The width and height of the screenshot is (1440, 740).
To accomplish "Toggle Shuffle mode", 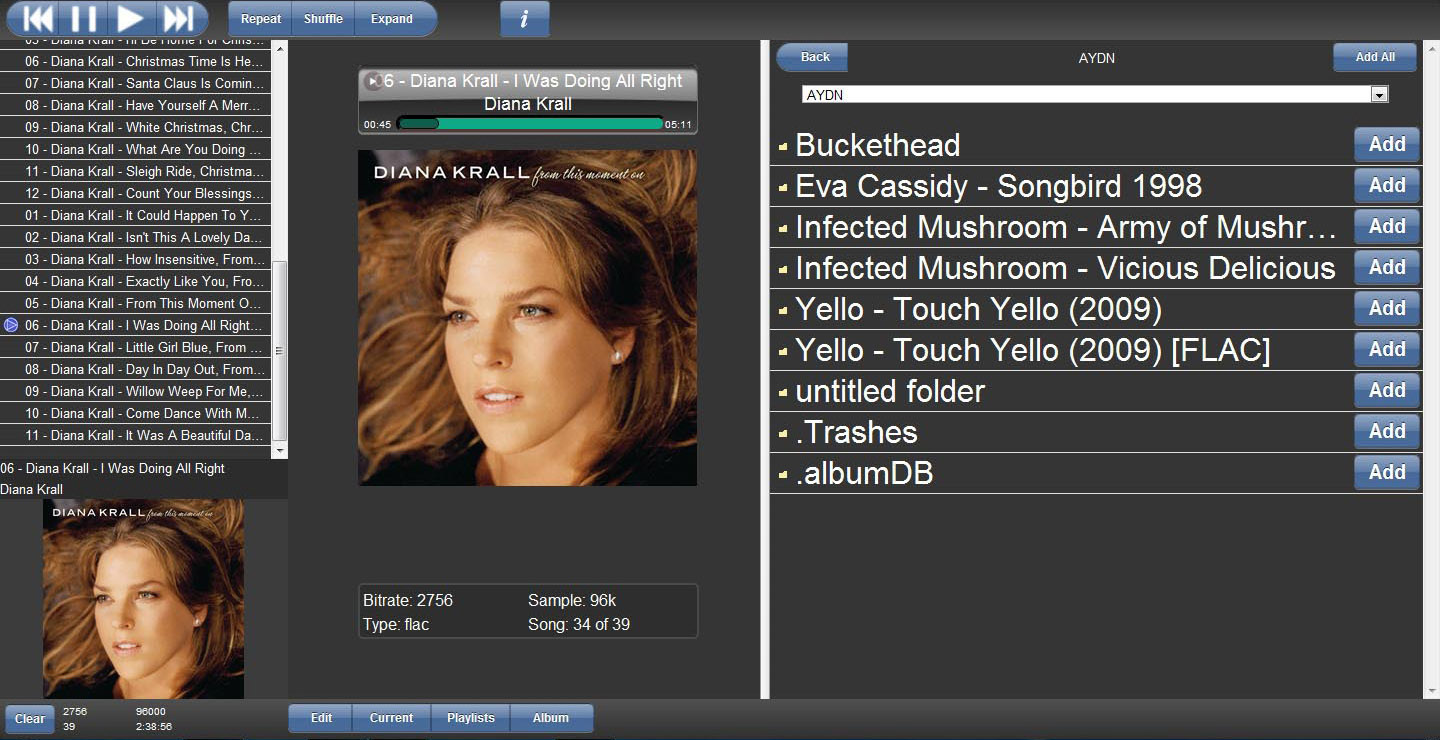I will (323, 19).
